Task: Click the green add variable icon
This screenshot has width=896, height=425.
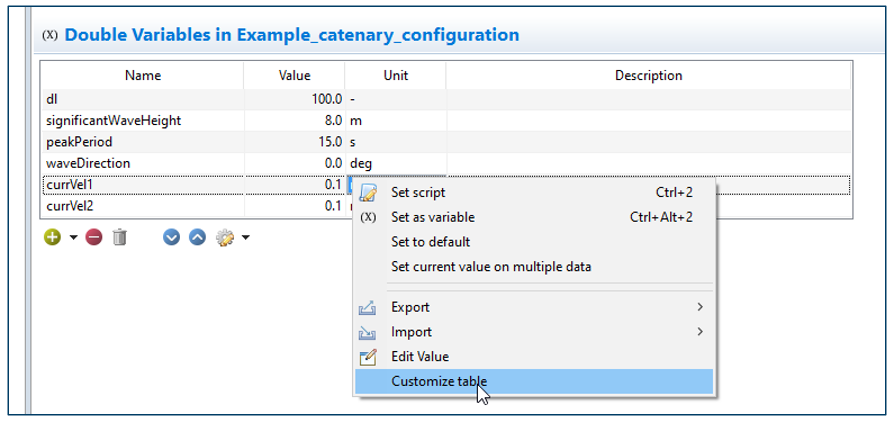Action: point(53,237)
